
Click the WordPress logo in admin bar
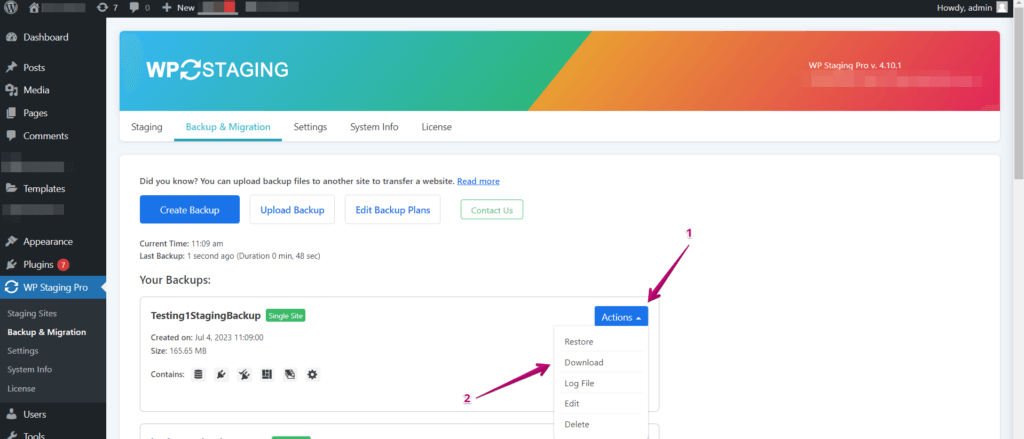coord(13,8)
